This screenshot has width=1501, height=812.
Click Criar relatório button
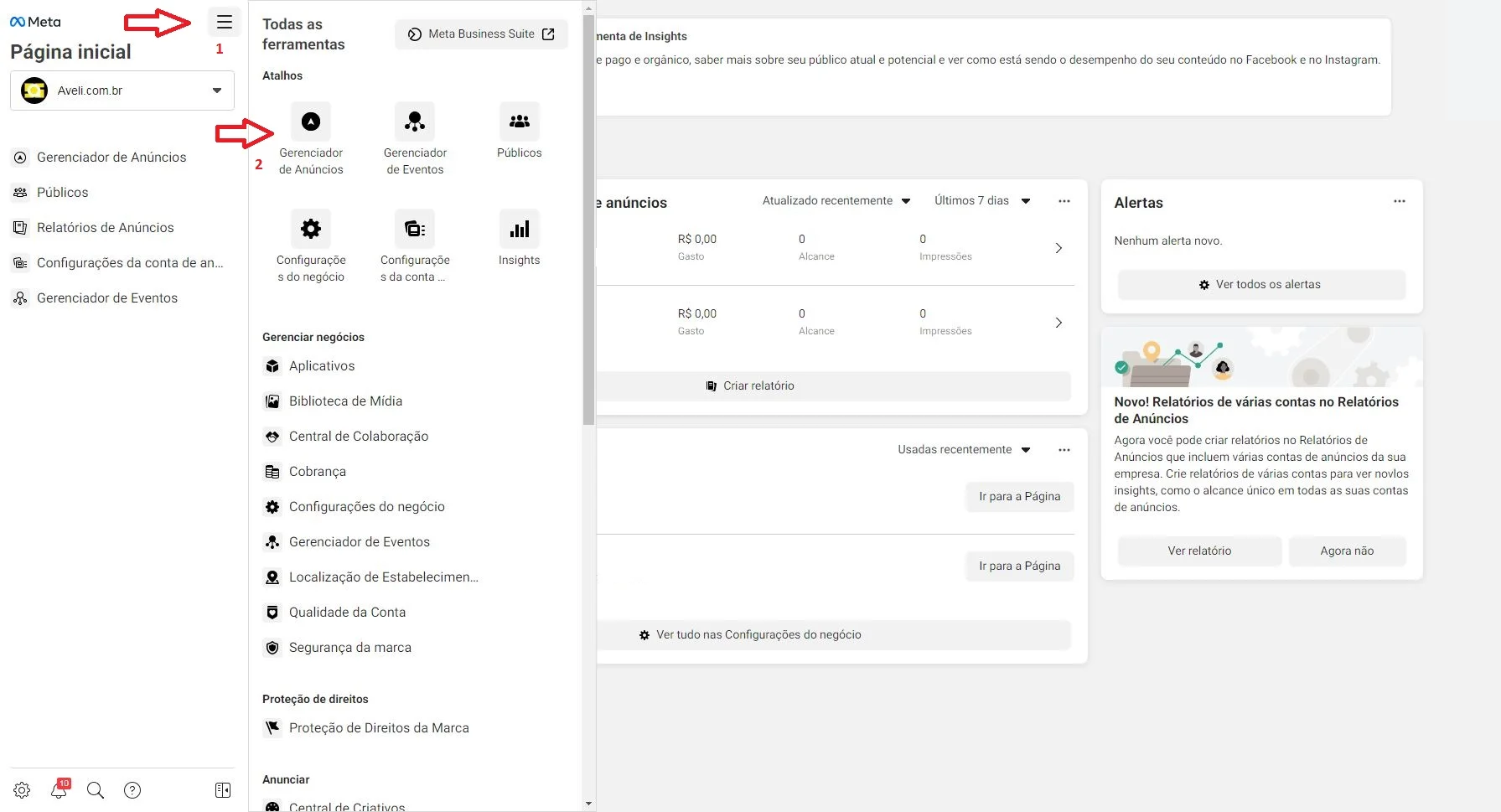click(x=834, y=386)
